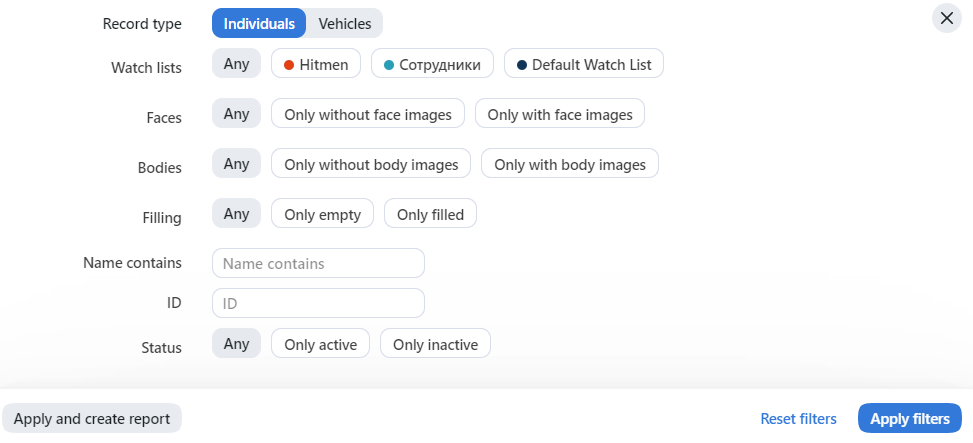The height and width of the screenshot is (443, 973).
Task: Filter only without face images
Action: pyautogui.click(x=368, y=114)
